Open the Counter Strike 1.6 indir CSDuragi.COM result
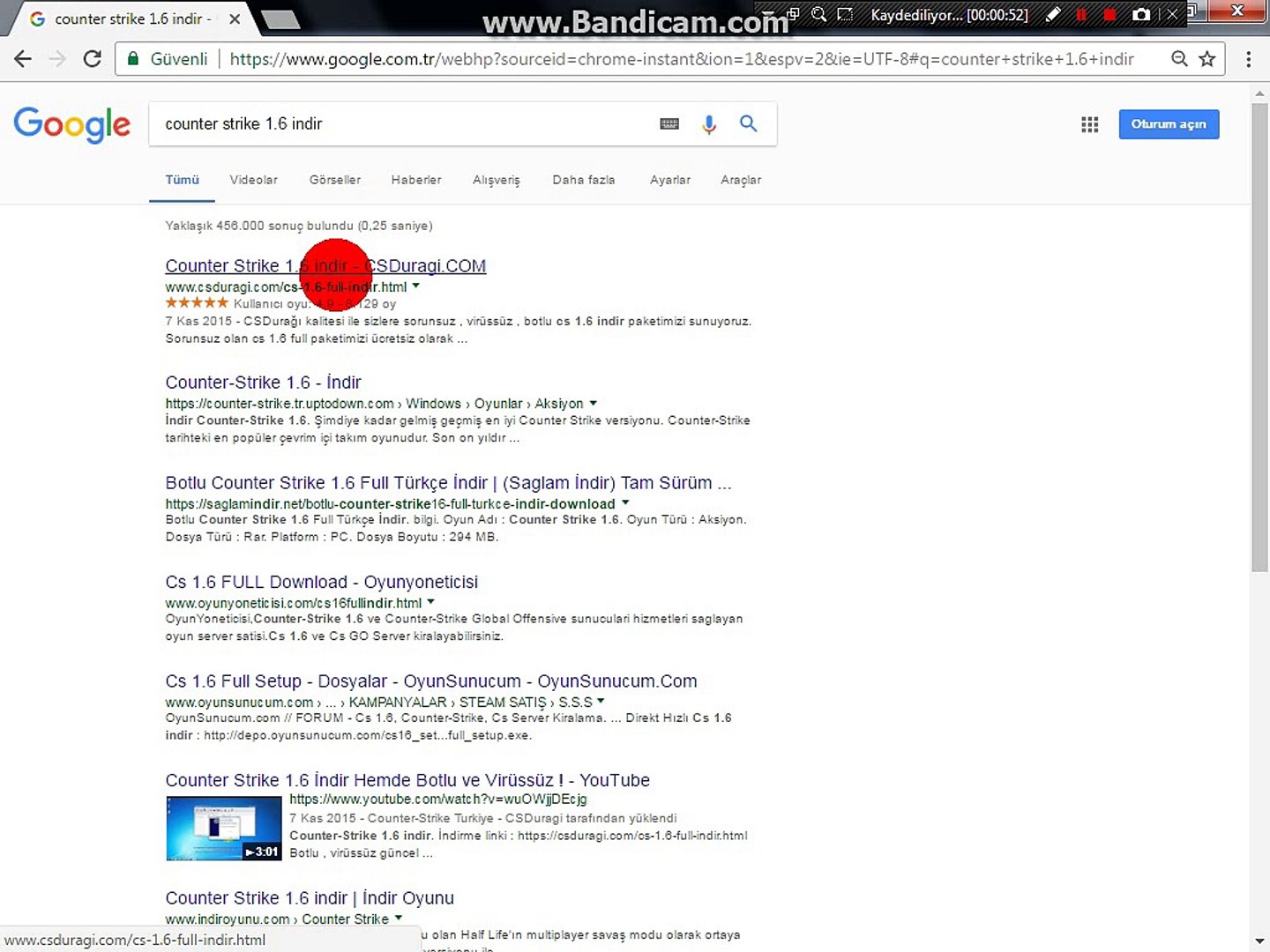 coord(325,266)
